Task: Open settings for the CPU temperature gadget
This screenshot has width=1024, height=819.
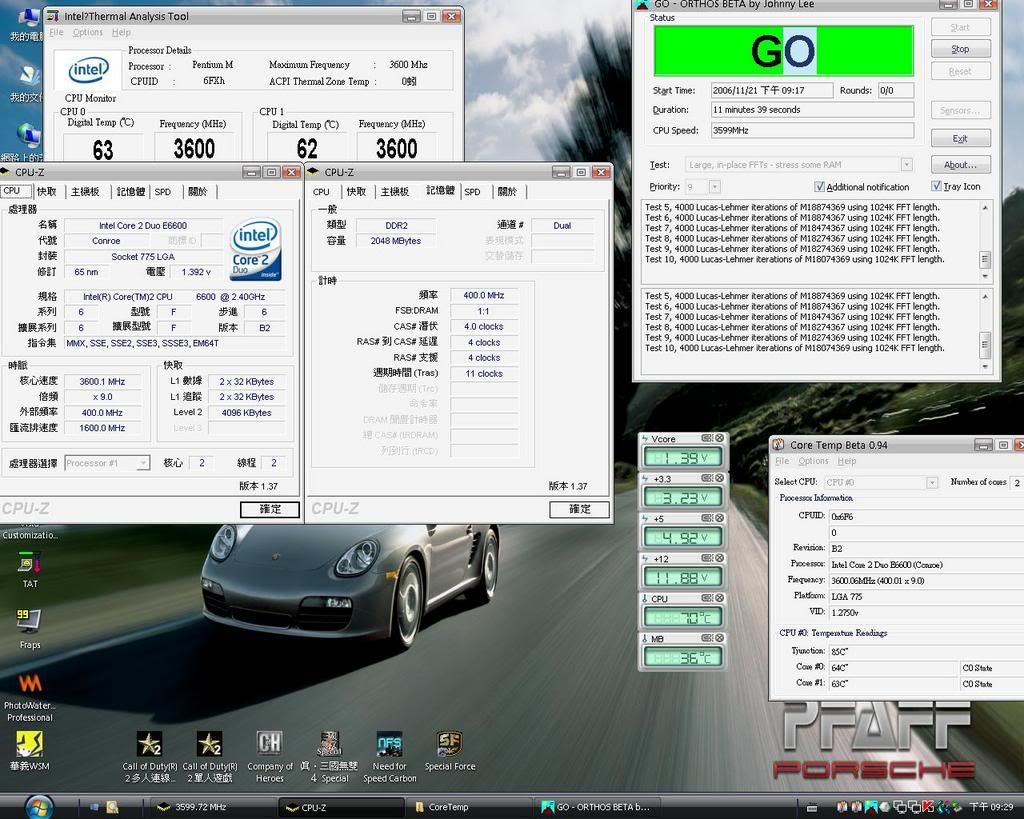Action: 707,598
